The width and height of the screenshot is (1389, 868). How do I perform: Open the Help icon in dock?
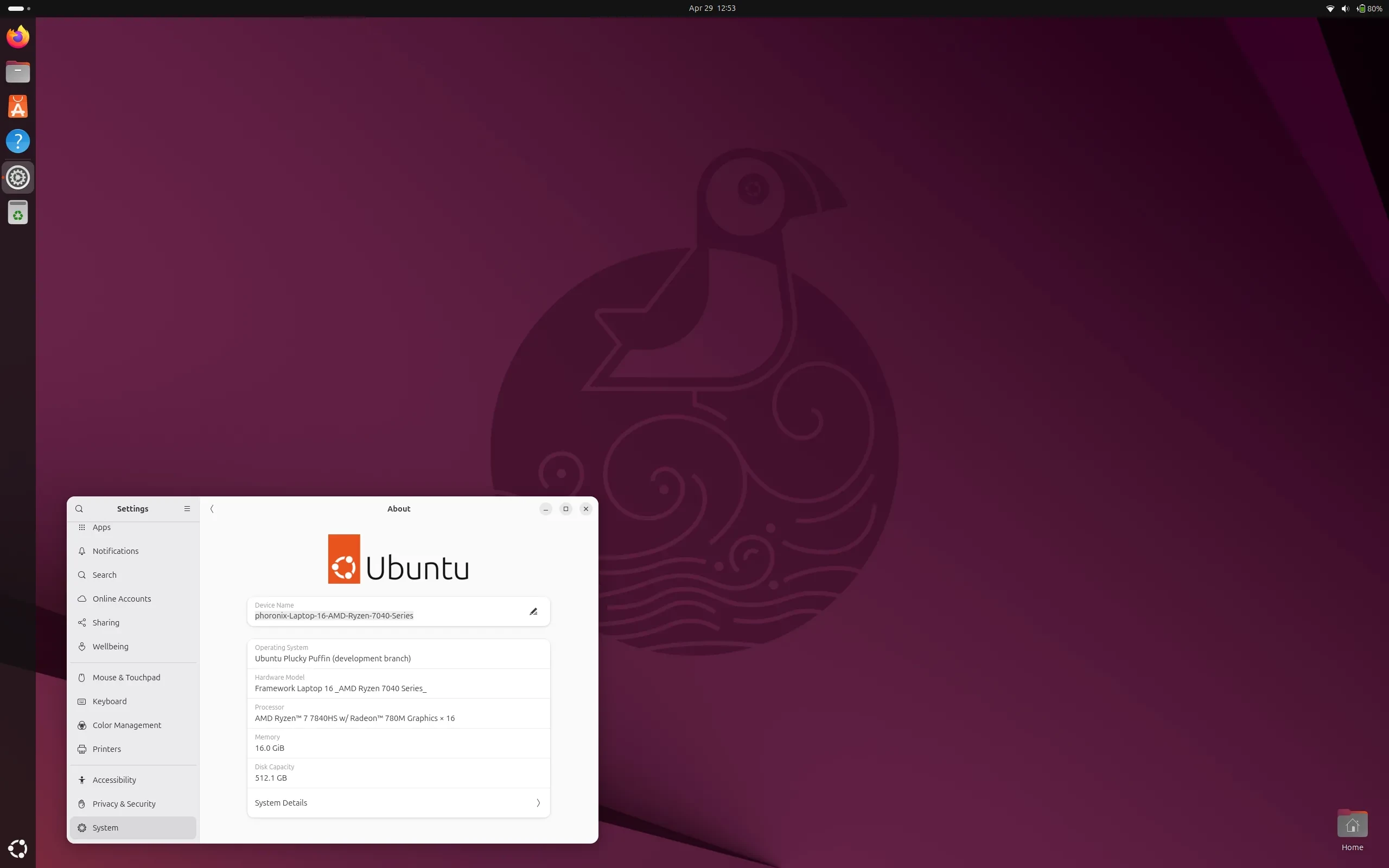click(x=18, y=141)
